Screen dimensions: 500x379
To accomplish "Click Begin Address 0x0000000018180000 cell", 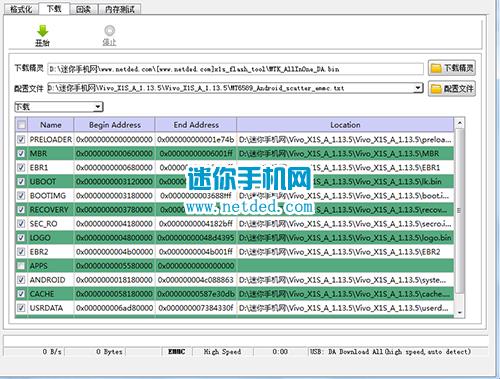I will 115,280.
